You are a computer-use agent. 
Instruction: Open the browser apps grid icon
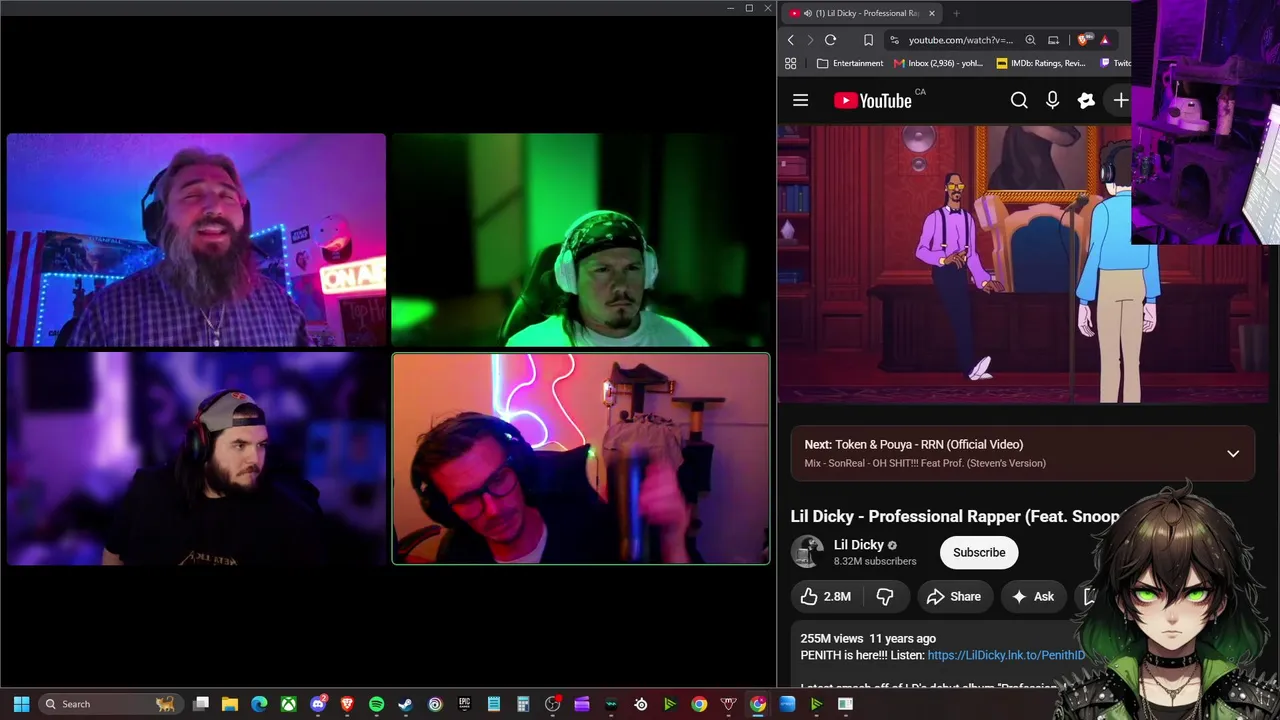790,63
